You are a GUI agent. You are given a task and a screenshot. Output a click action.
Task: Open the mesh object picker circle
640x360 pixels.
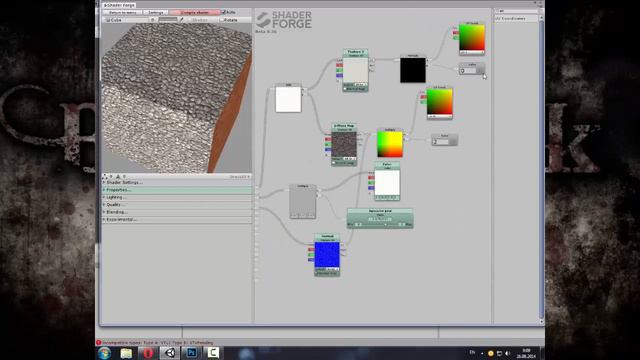coord(153,20)
